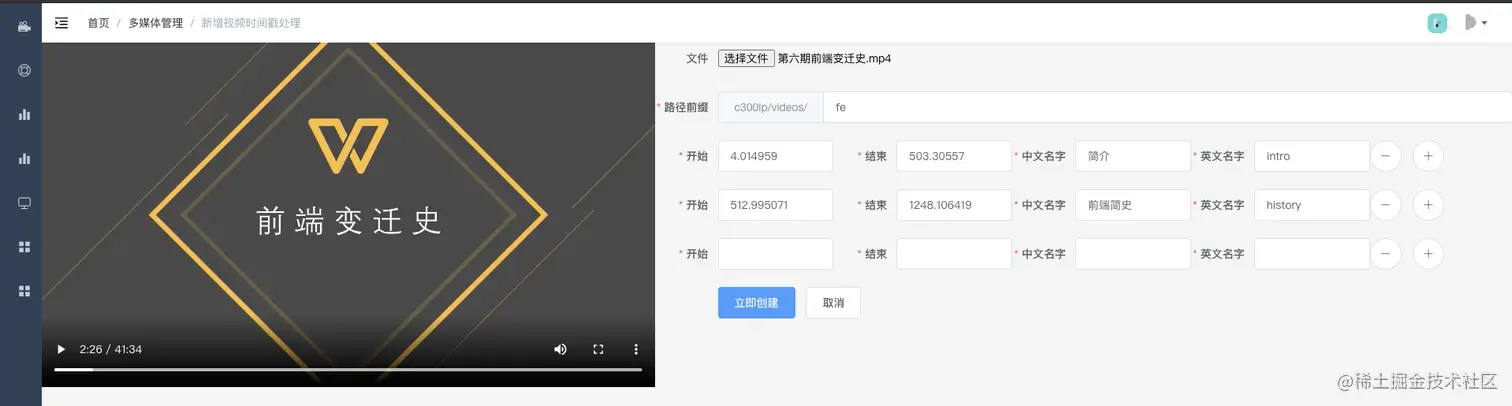This screenshot has width=1512, height=406.
Task: Focus 英文名字 field containing intro
Action: (1312, 156)
